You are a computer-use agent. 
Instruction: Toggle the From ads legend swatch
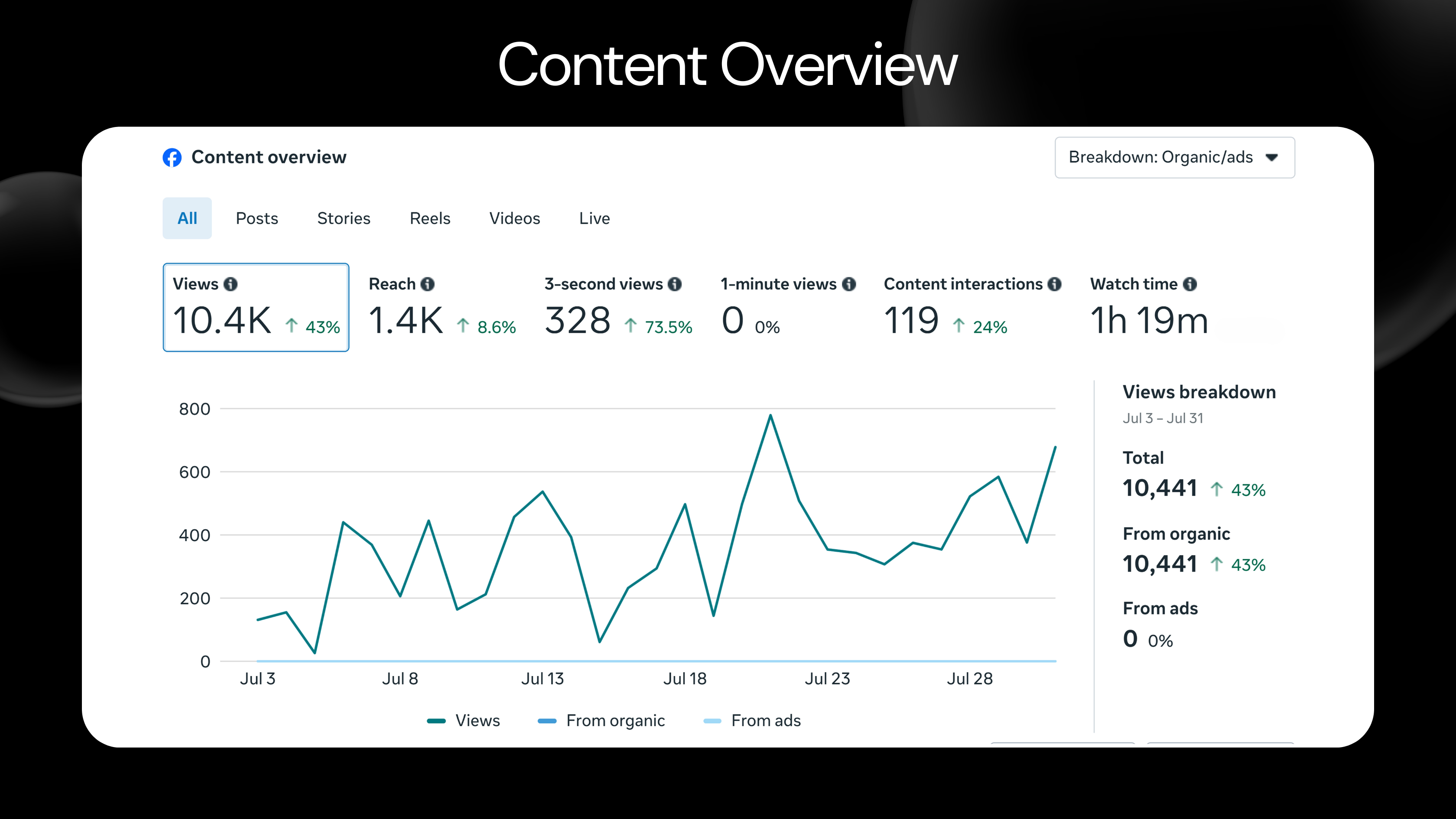coord(712,721)
